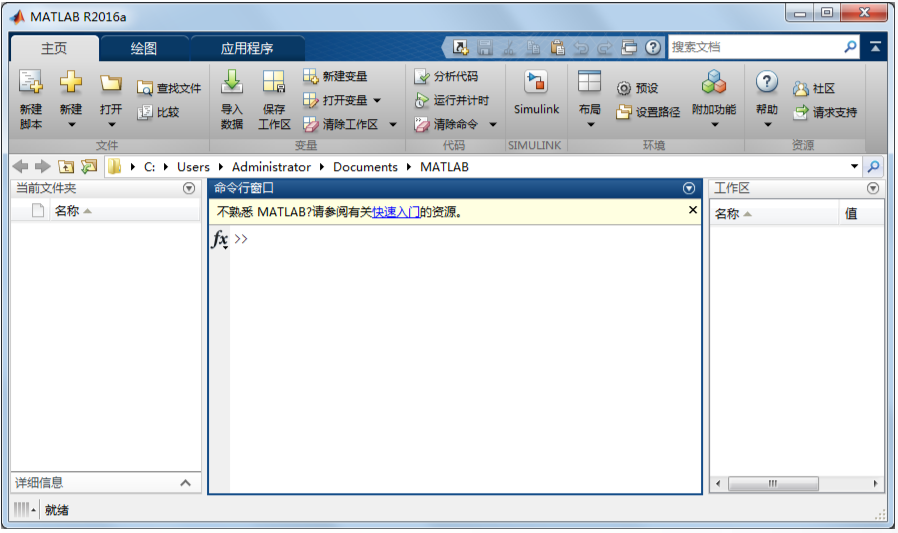
Task: Open 工作区 panel actions menu
Action: pos(873,188)
